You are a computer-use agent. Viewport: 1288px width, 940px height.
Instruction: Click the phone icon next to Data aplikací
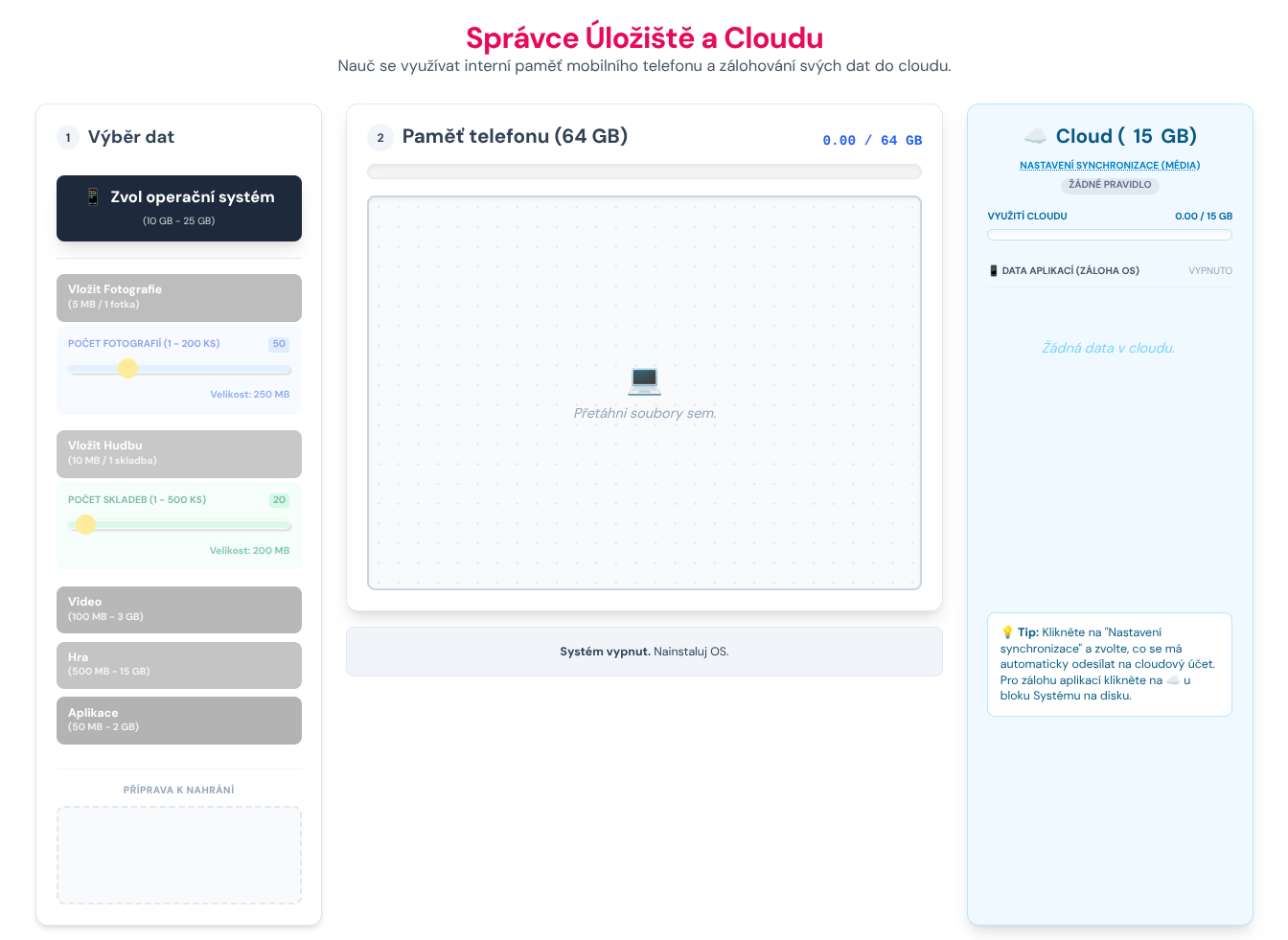(994, 271)
